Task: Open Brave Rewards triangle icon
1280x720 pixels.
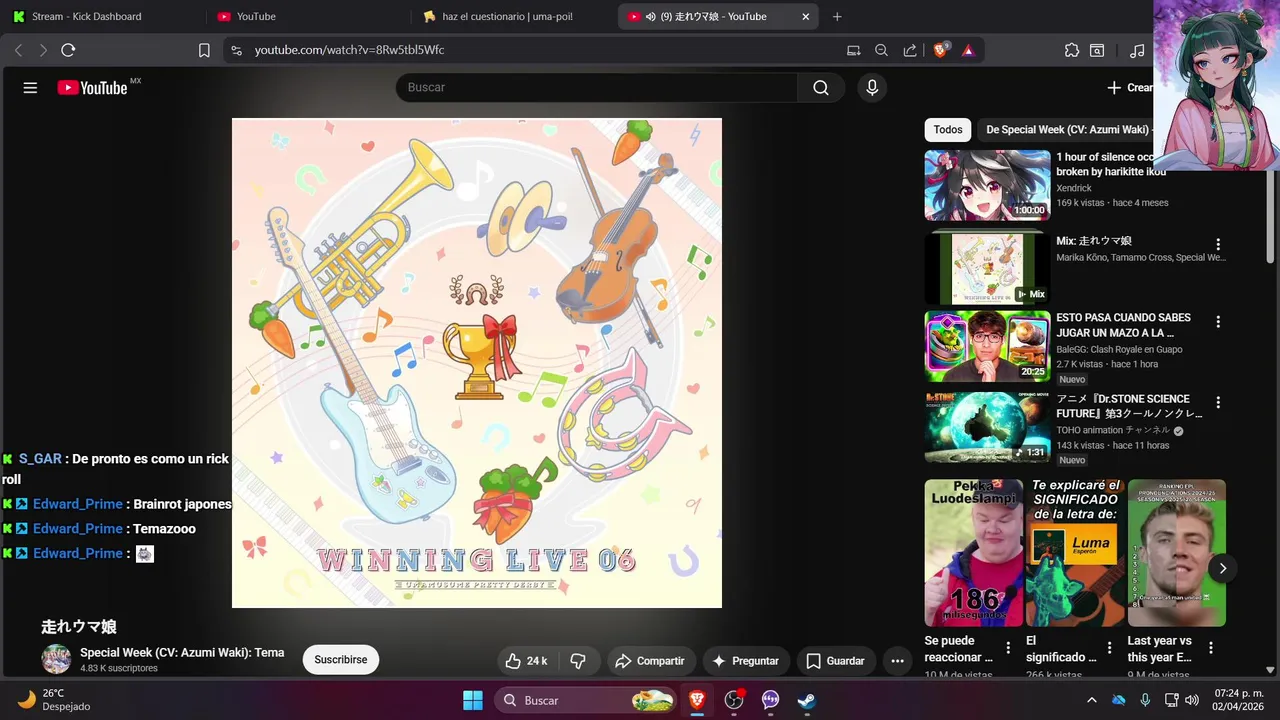Action: (x=968, y=50)
